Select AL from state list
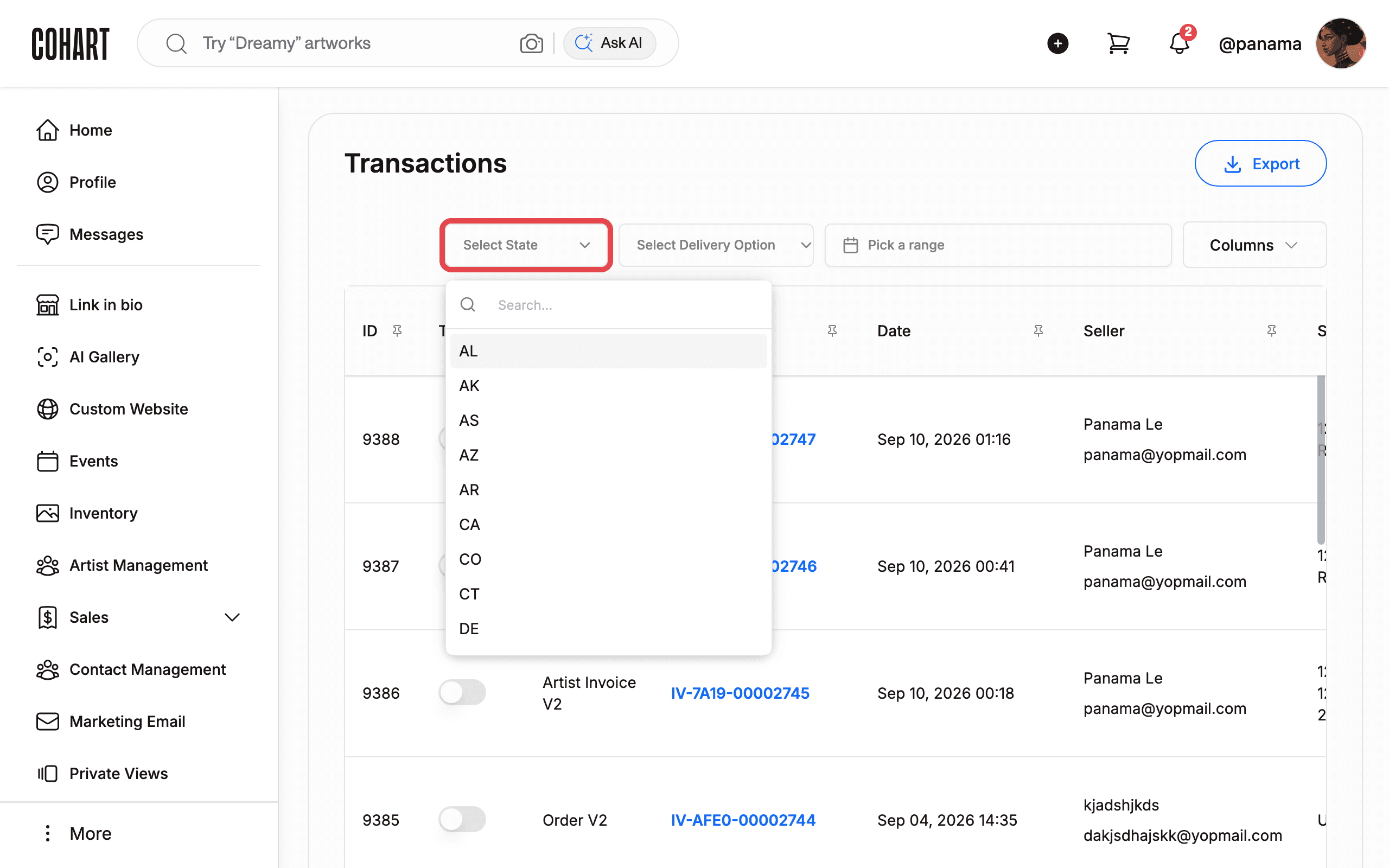 tap(608, 351)
